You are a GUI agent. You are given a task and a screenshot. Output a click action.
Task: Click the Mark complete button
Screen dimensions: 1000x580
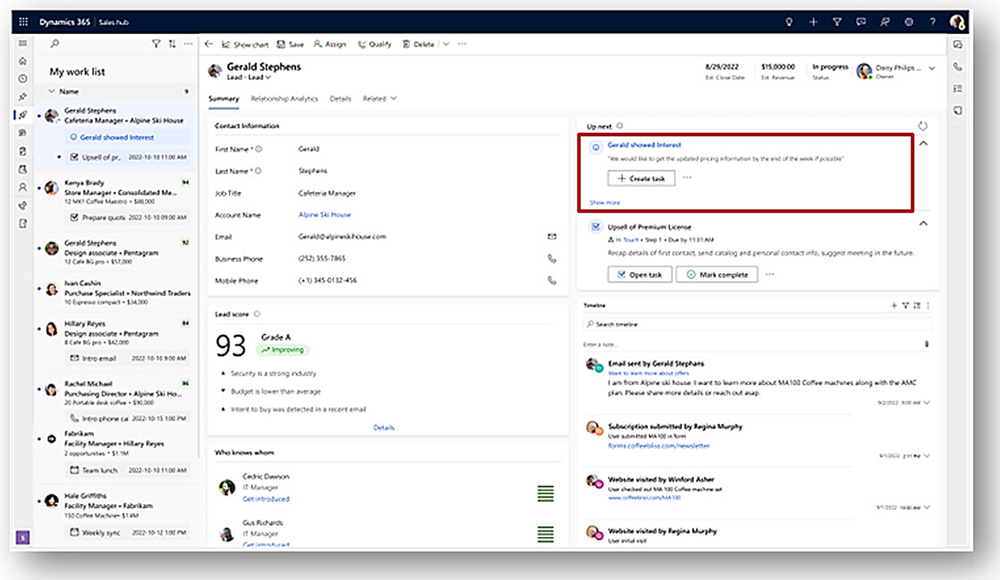[716, 274]
